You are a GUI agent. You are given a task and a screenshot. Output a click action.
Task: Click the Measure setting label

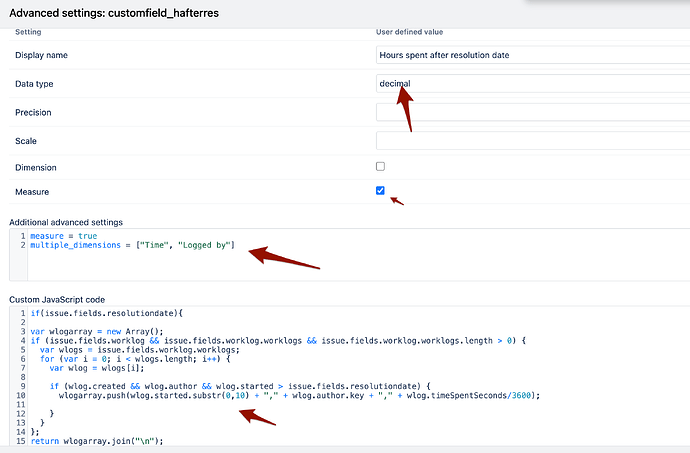click(32, 192)
